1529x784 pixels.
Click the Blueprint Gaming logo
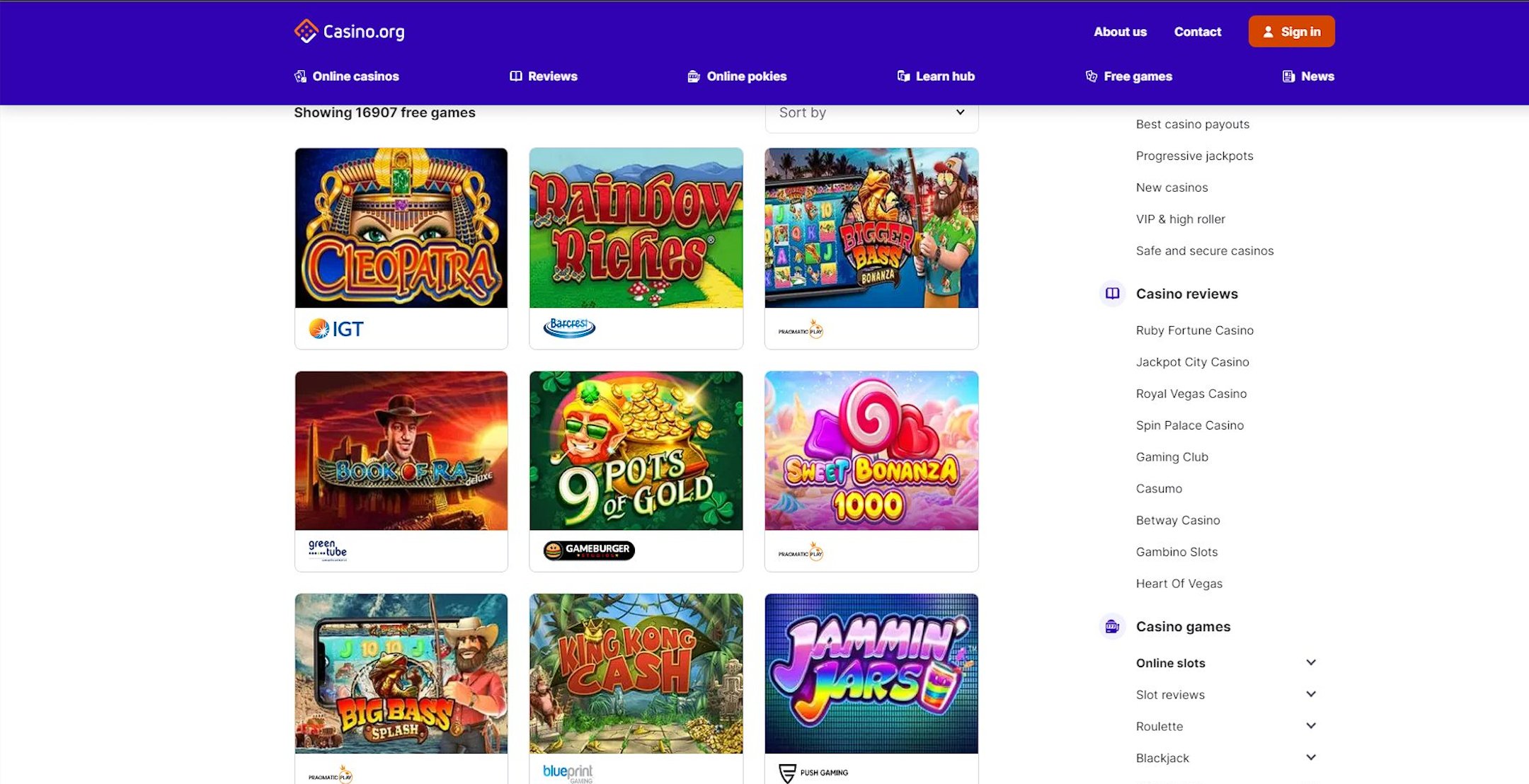pyautogui.click(x=568, y=773)
